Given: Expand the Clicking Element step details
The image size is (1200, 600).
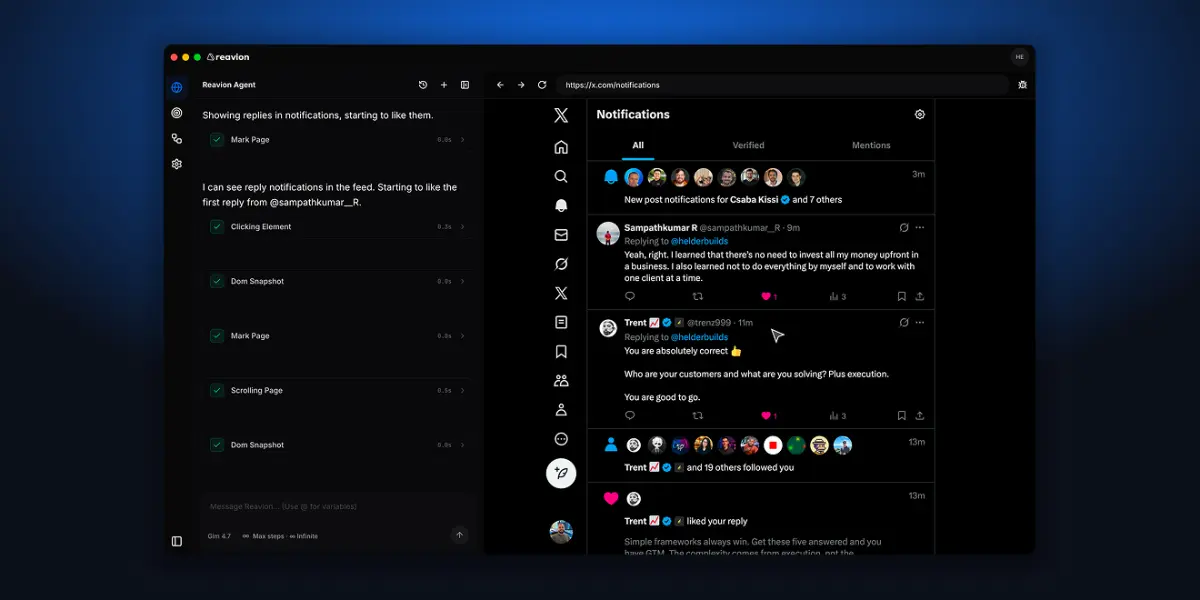Looking at the screenshot, I should pos(461,227).
